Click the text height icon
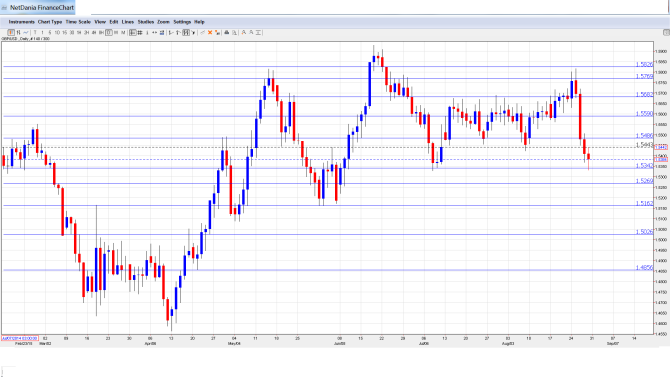 (259, 32)
